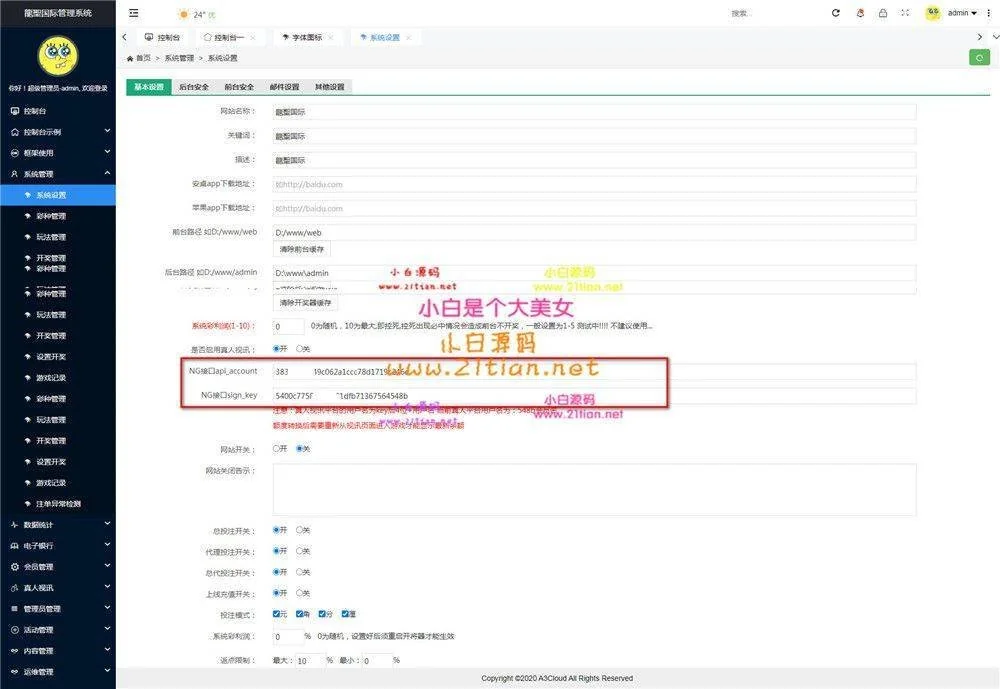
Task: Click the lock screen icon
Action: [882, 13]
